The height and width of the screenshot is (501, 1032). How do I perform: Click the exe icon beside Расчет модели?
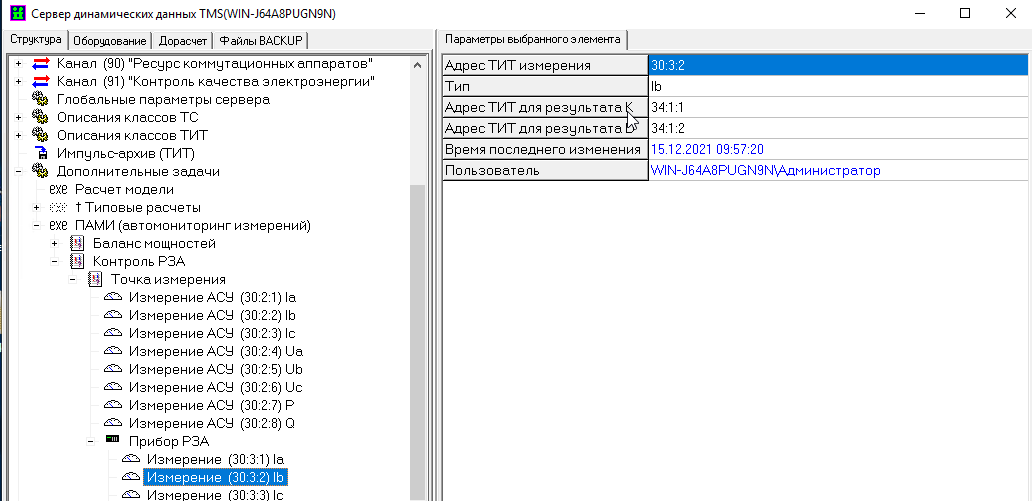click(x=59, y=190)
